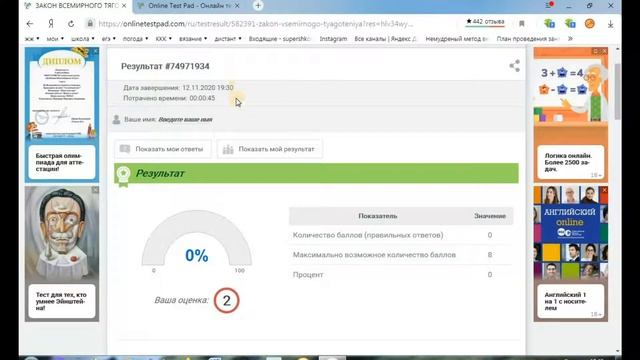Expand the вязание bookmarks folder
The height and width of the screenshot is (360, 640).
coord(193,39)
